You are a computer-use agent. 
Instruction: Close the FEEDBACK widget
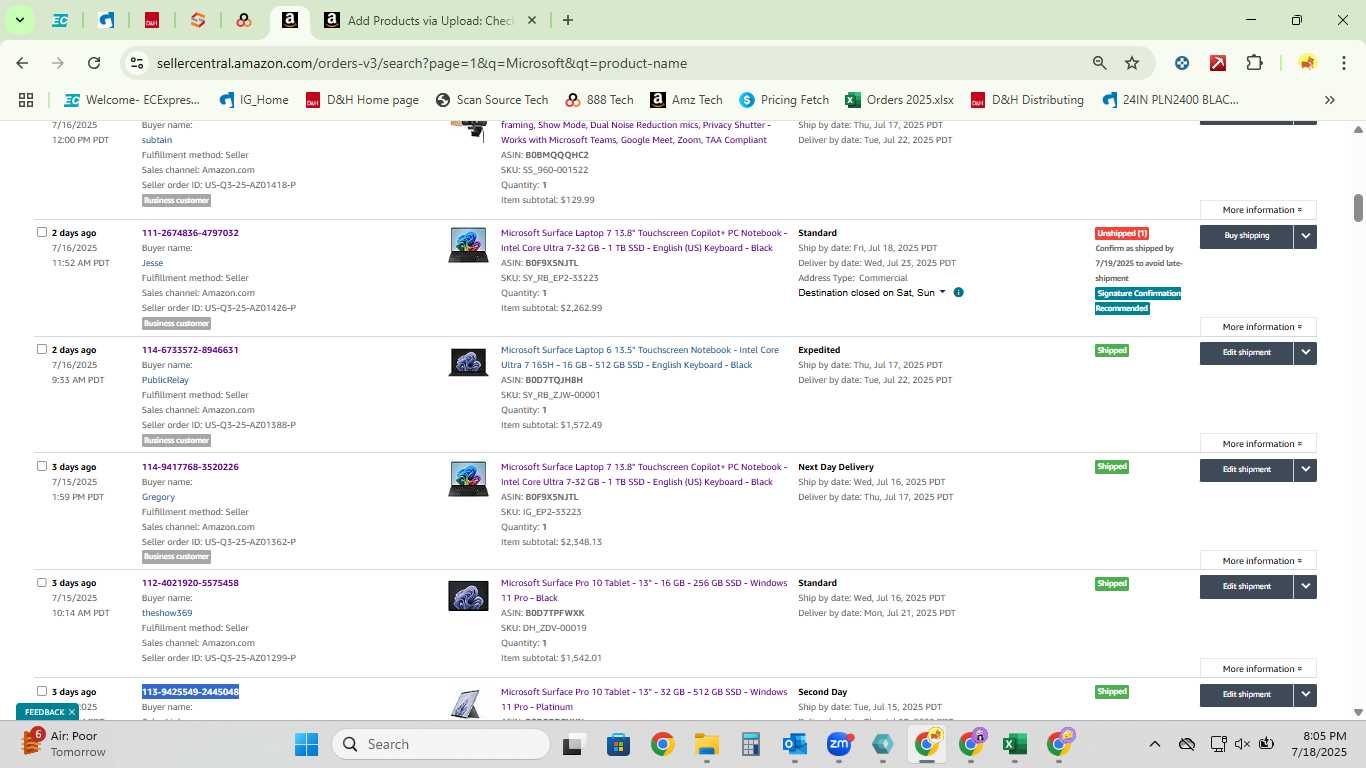72,712
